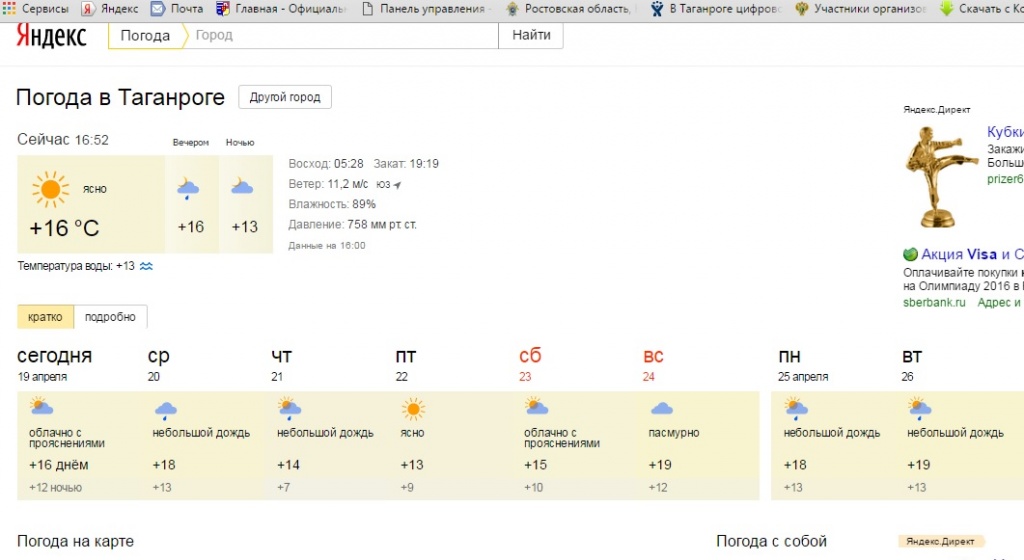Open the Погода на карте section
This screenshot has height=560, width=1024.
(x=75, y=541)
